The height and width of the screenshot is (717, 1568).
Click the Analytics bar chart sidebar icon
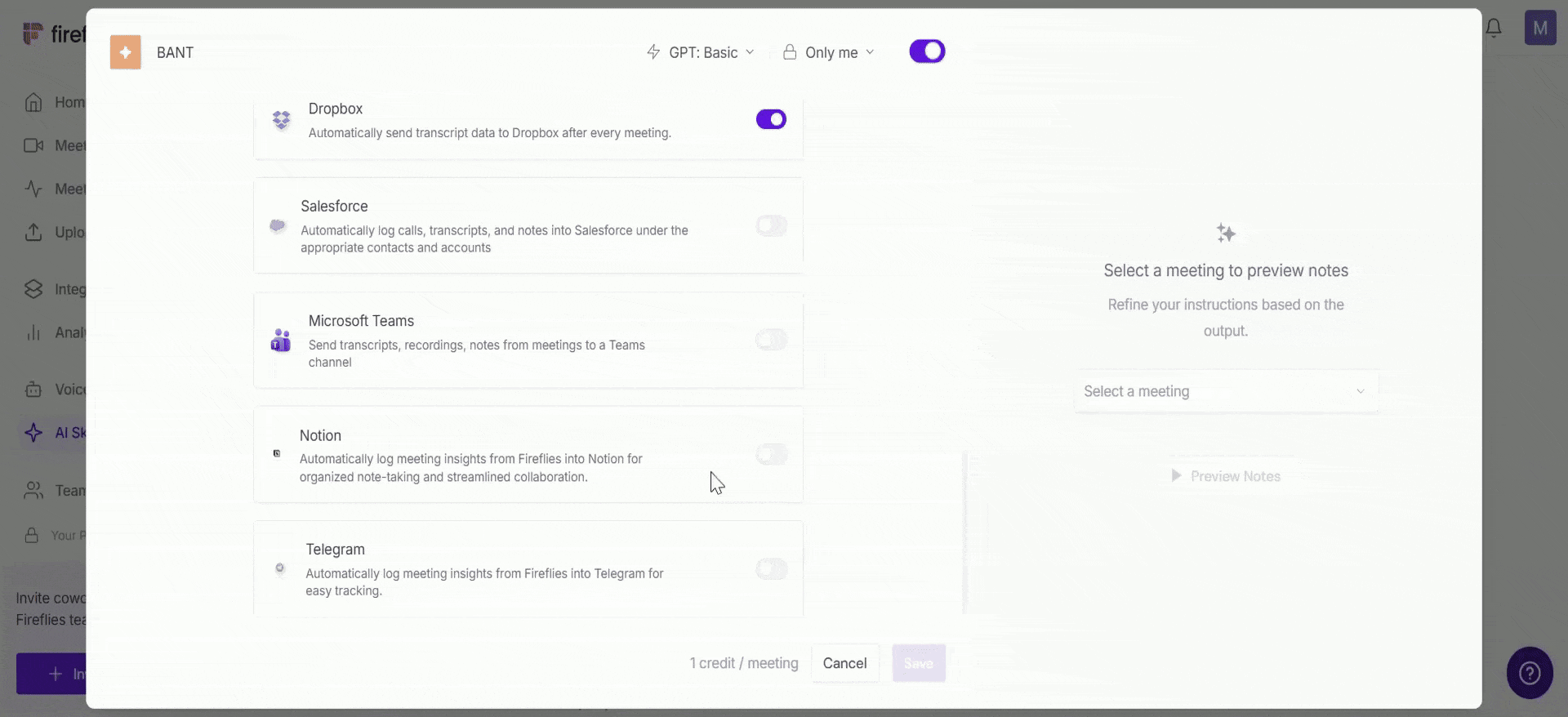point(33,332)
